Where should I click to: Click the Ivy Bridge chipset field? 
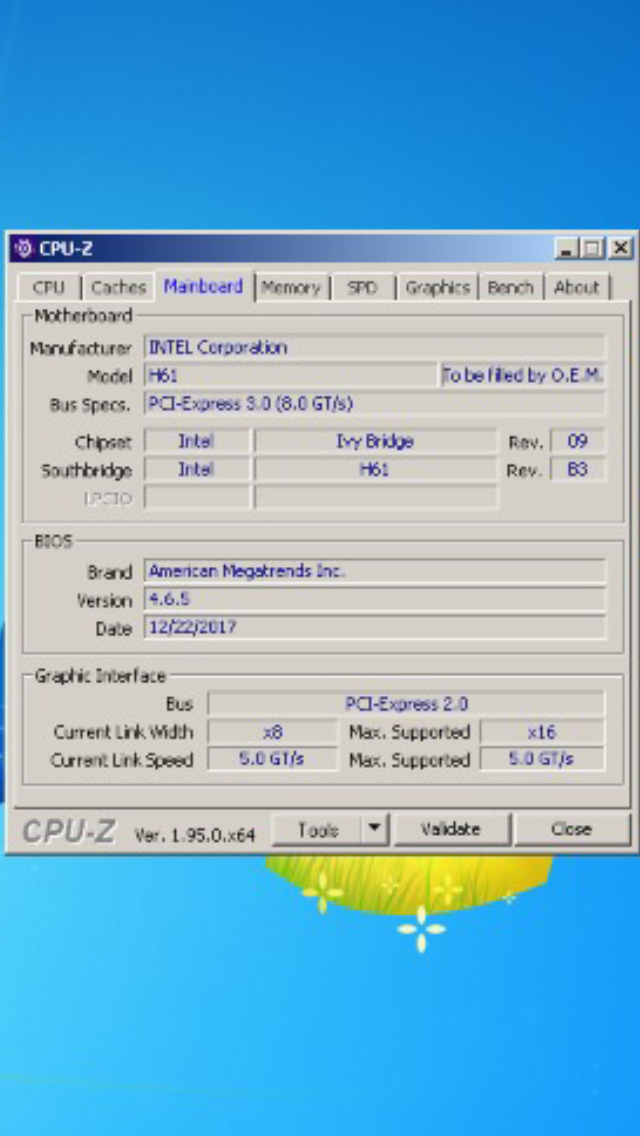(x=375, y=441)
